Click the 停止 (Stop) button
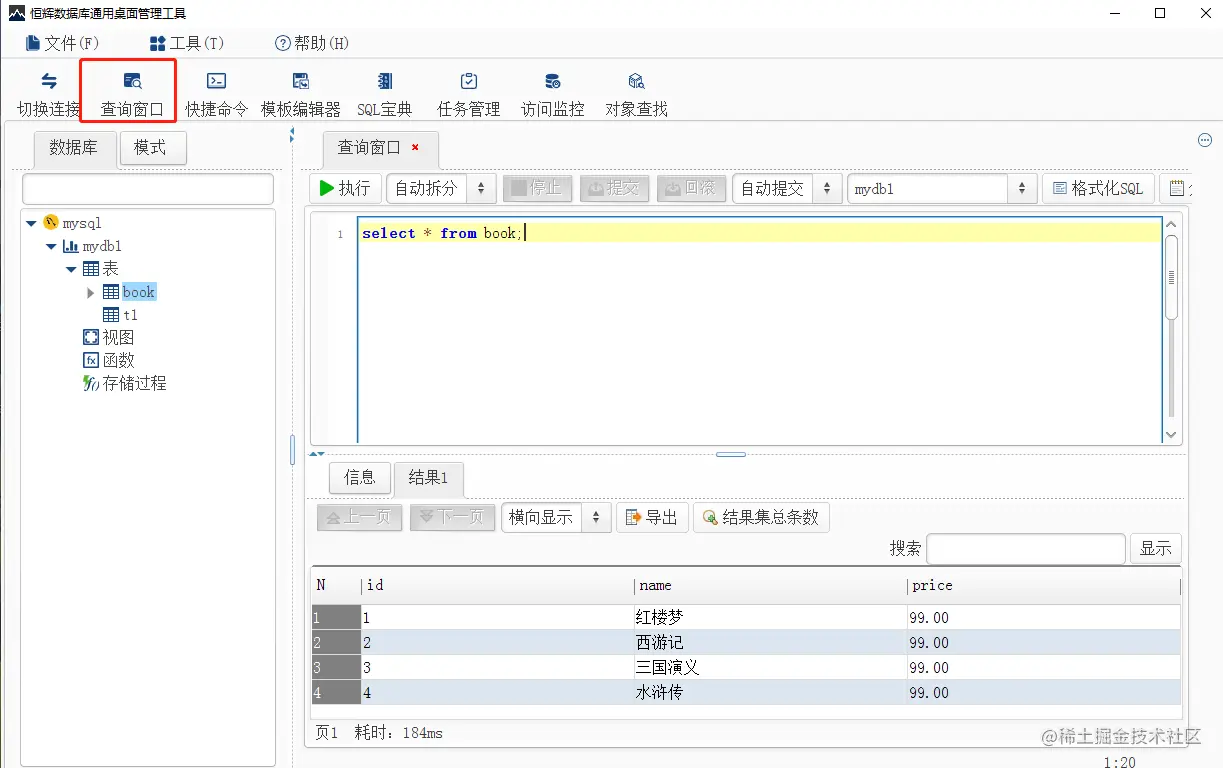1223x768 pixels. pos(536,188)
